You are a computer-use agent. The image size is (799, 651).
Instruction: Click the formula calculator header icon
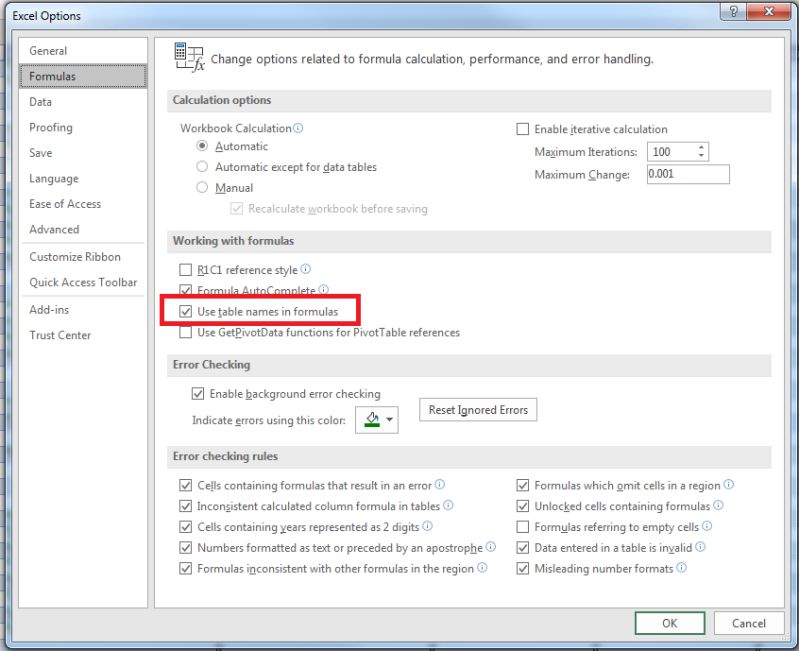click(x=189, y=57)
